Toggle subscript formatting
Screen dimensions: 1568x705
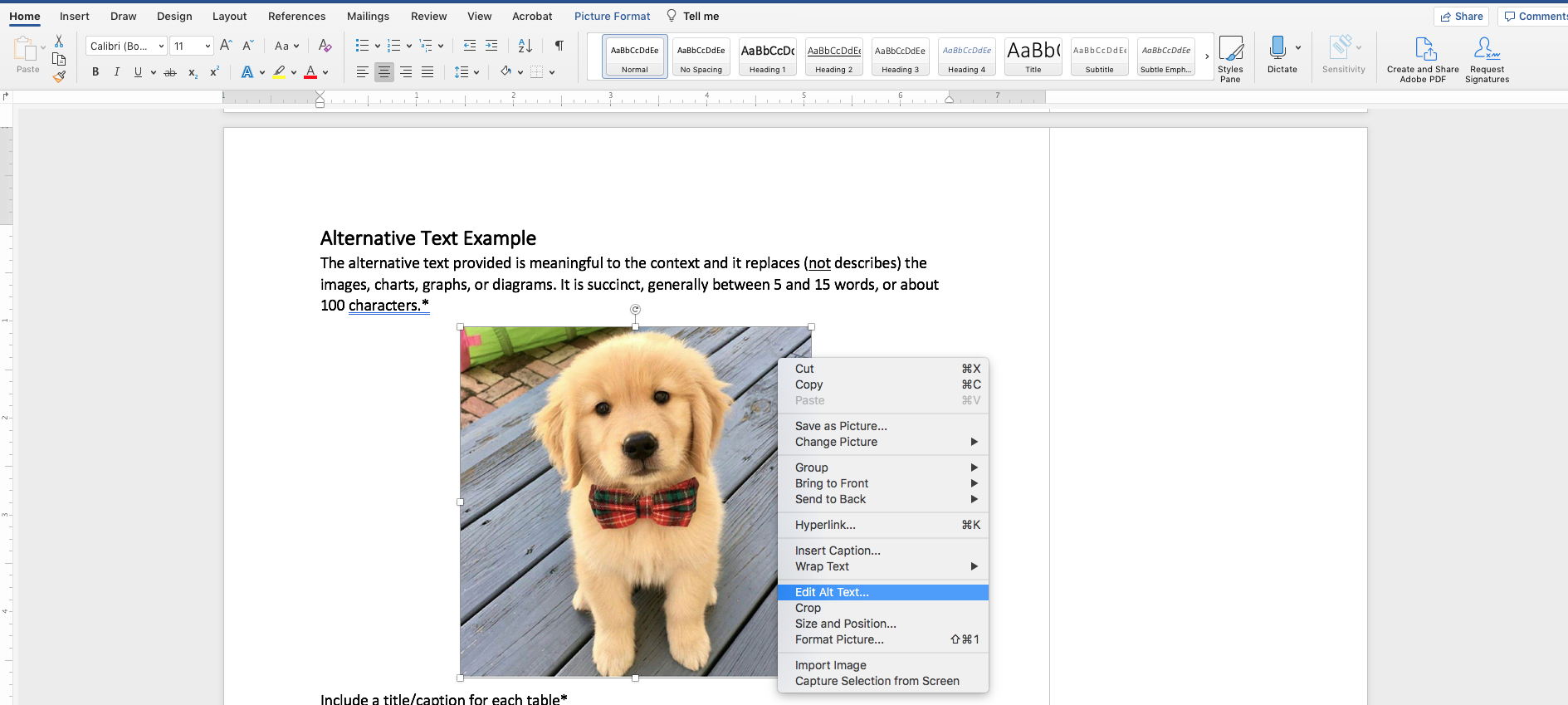[x=193, y=72]
